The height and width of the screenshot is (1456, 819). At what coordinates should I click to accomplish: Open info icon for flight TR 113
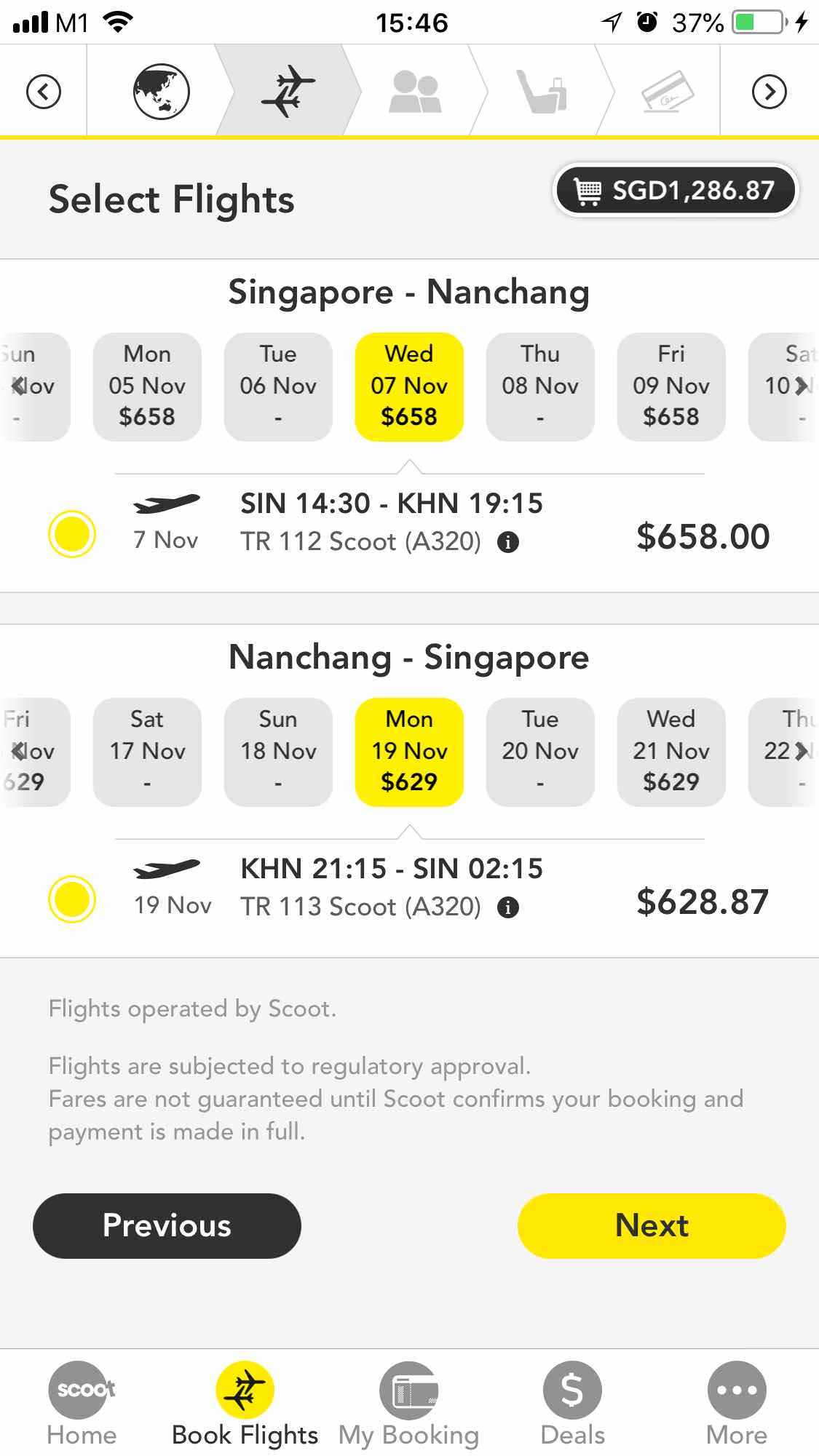pos(507,907)
